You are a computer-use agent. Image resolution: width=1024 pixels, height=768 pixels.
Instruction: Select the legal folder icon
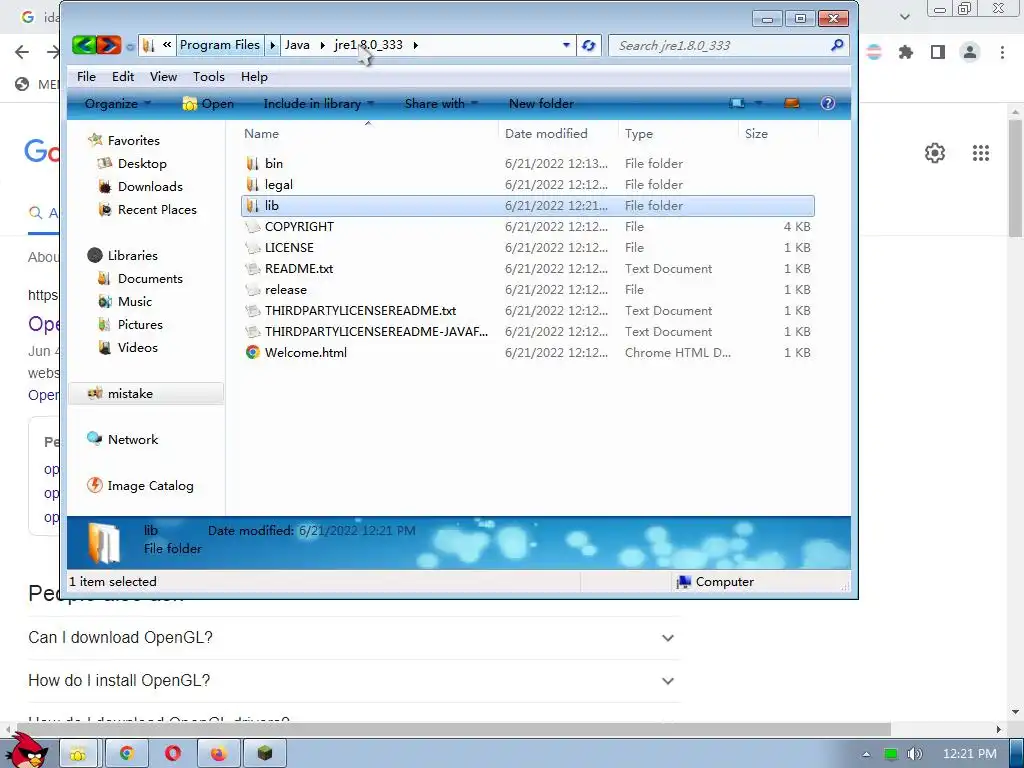(x=253, y=184)
